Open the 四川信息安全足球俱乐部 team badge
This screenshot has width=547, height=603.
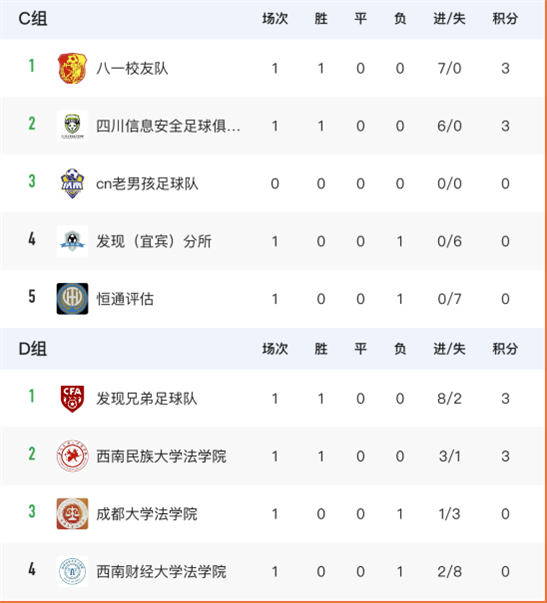[72, 126]
